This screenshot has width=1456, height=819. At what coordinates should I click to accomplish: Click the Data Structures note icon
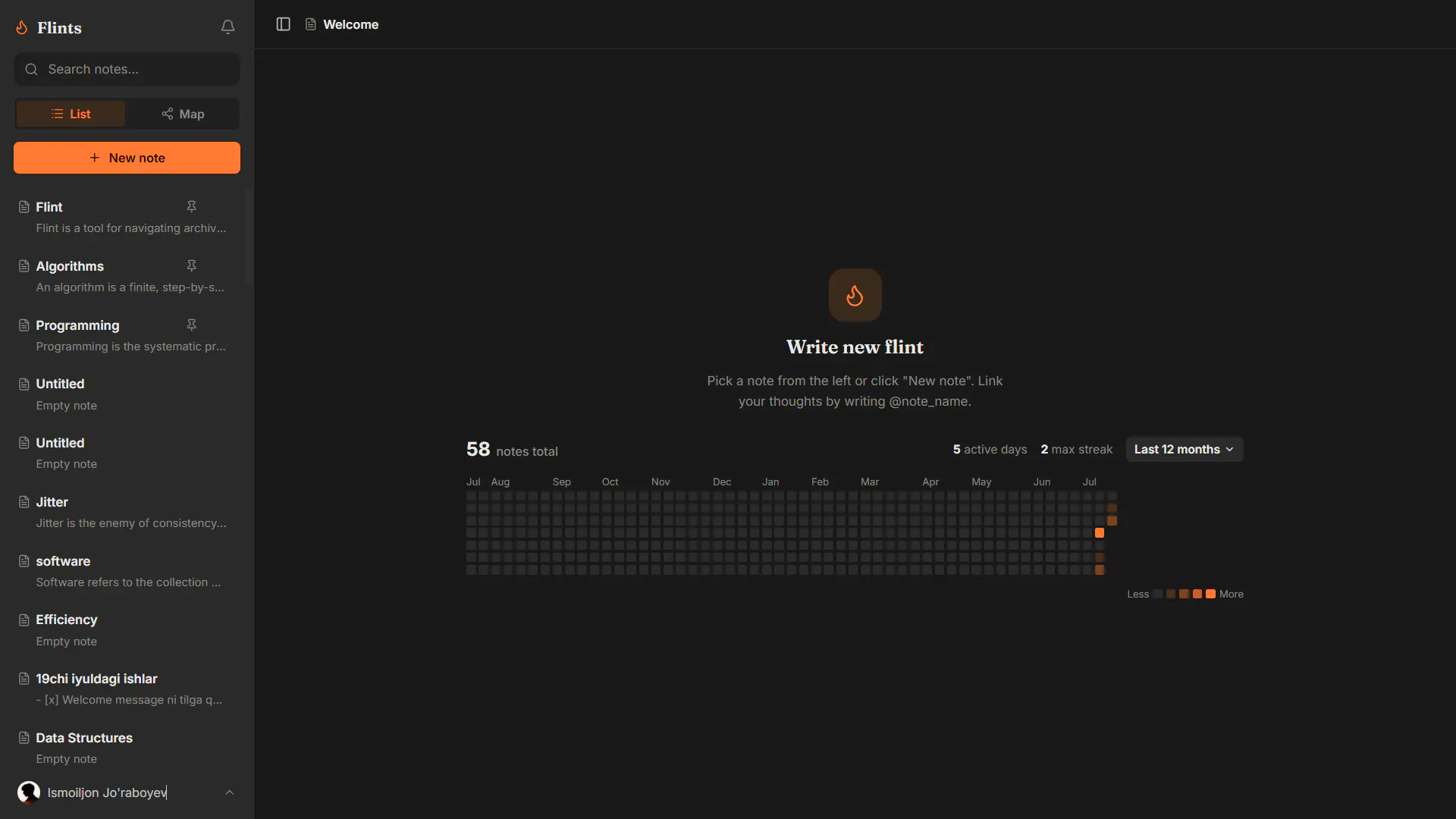pyautogui.click(x=24, y=738)
